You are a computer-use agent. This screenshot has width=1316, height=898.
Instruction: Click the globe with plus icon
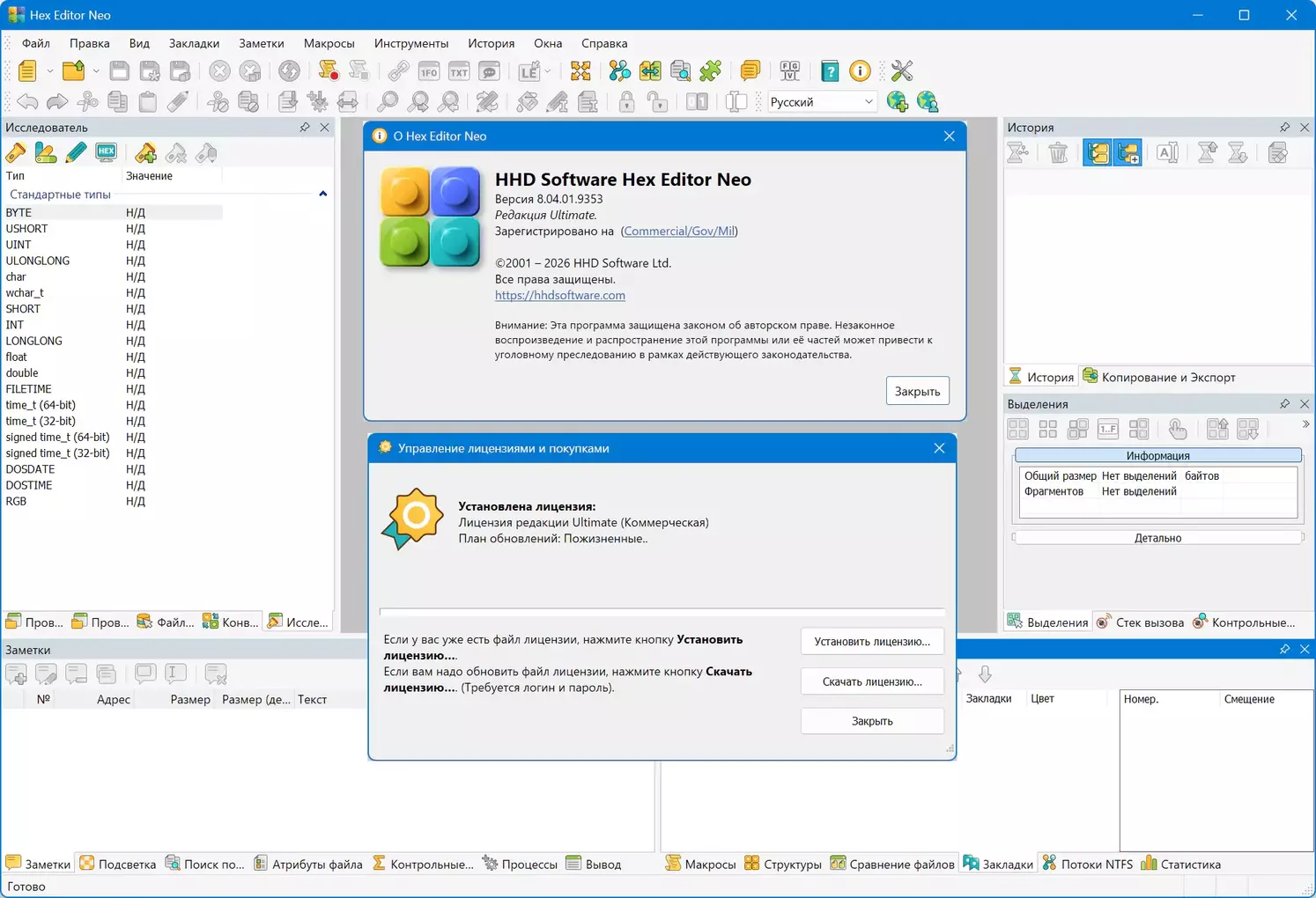[x=897, y=102]
